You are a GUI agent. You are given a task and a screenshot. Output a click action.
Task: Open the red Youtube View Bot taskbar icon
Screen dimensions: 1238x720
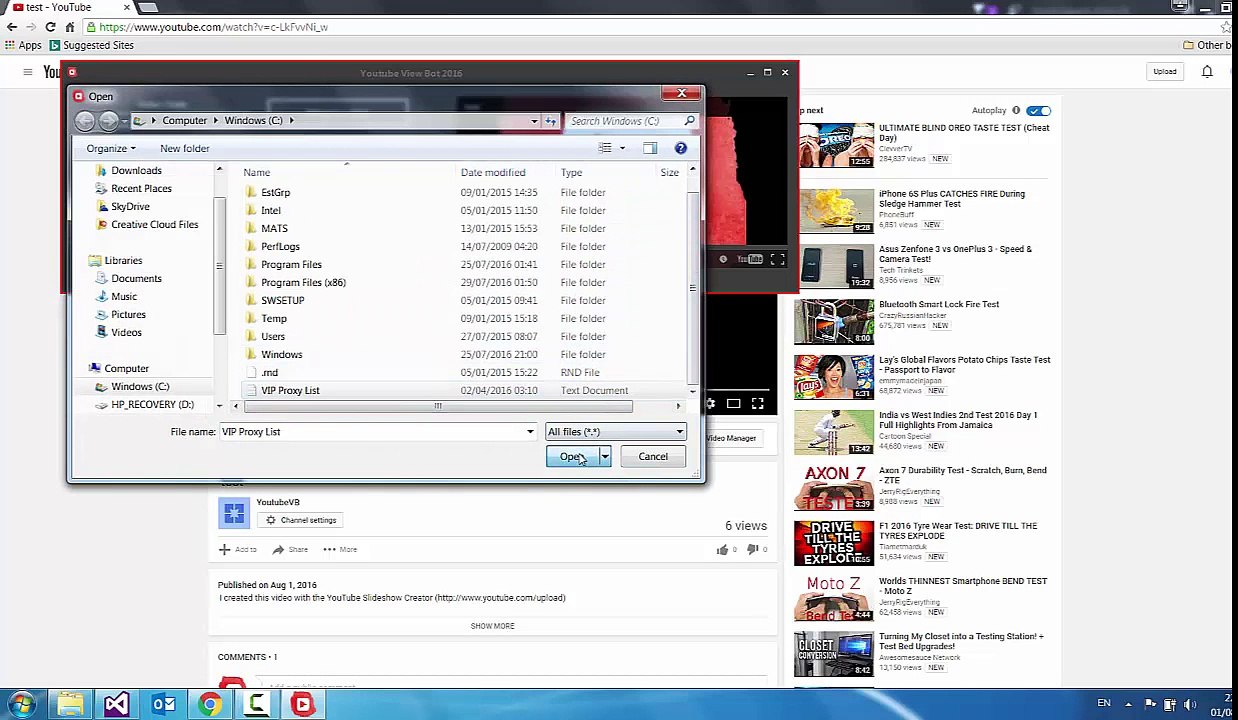(x=302, y=705)
